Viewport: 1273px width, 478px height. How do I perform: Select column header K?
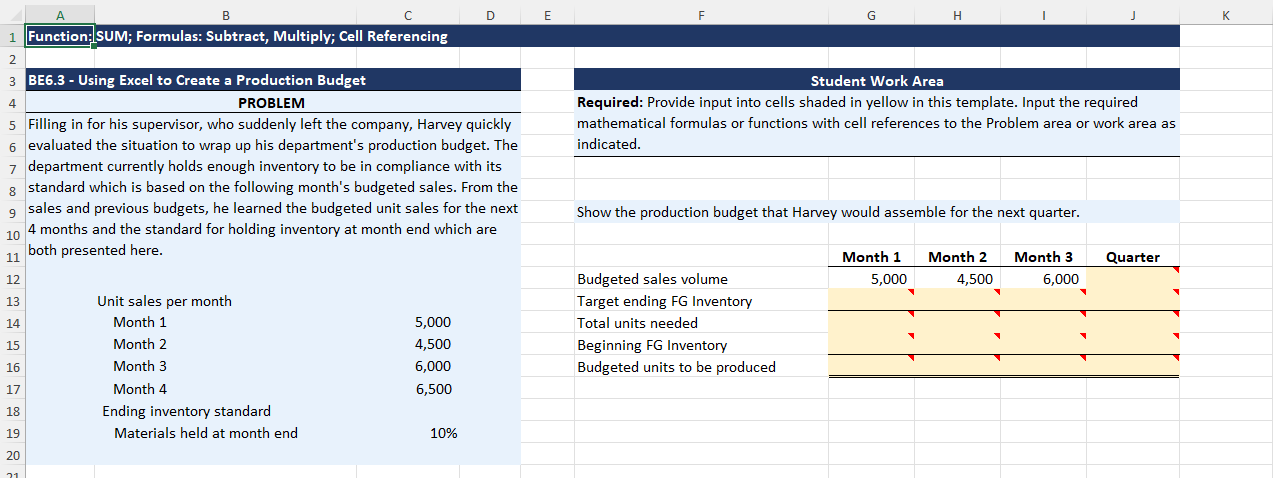[x=1225, y=14]
